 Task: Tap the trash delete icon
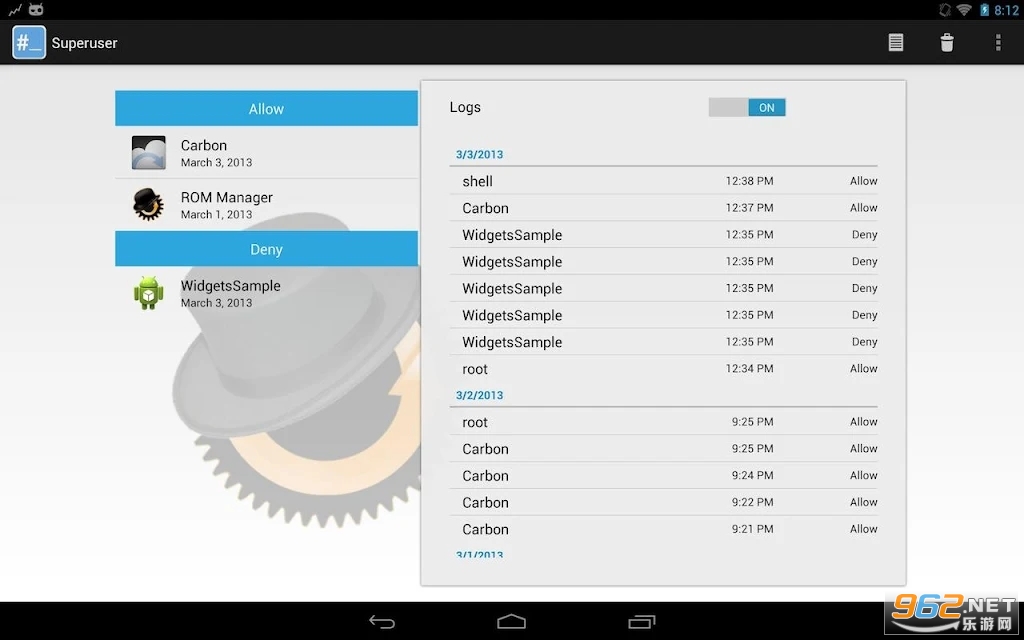pos(946,42)
